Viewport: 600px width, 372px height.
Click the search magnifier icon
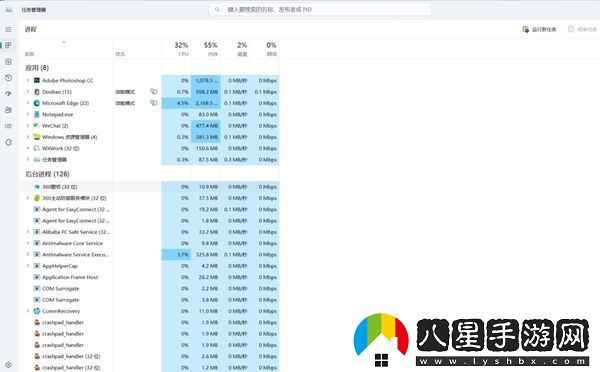click(x=217, y=10)
